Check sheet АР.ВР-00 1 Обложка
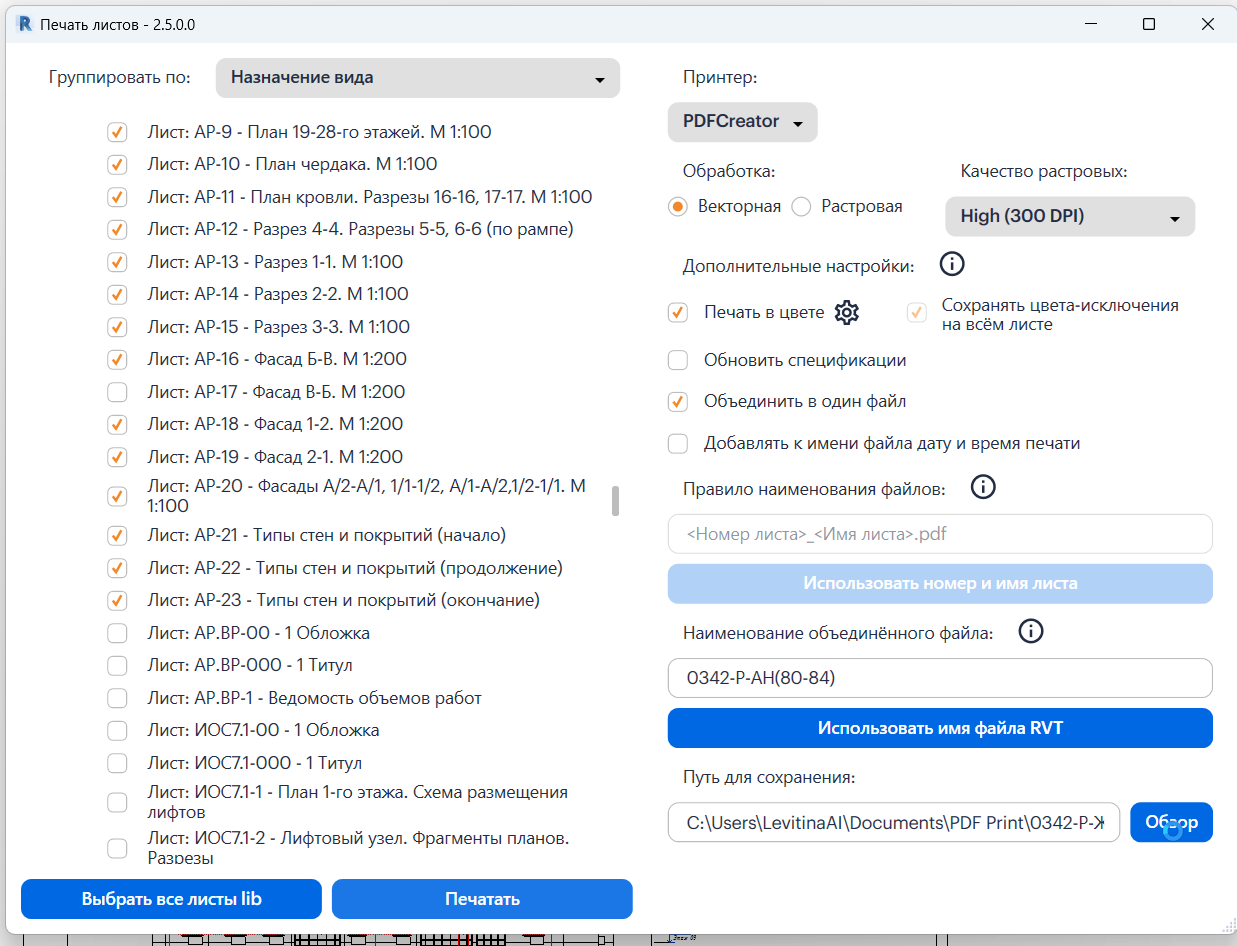The width and height of the screenshot is (1237, 946). [117, 633]
